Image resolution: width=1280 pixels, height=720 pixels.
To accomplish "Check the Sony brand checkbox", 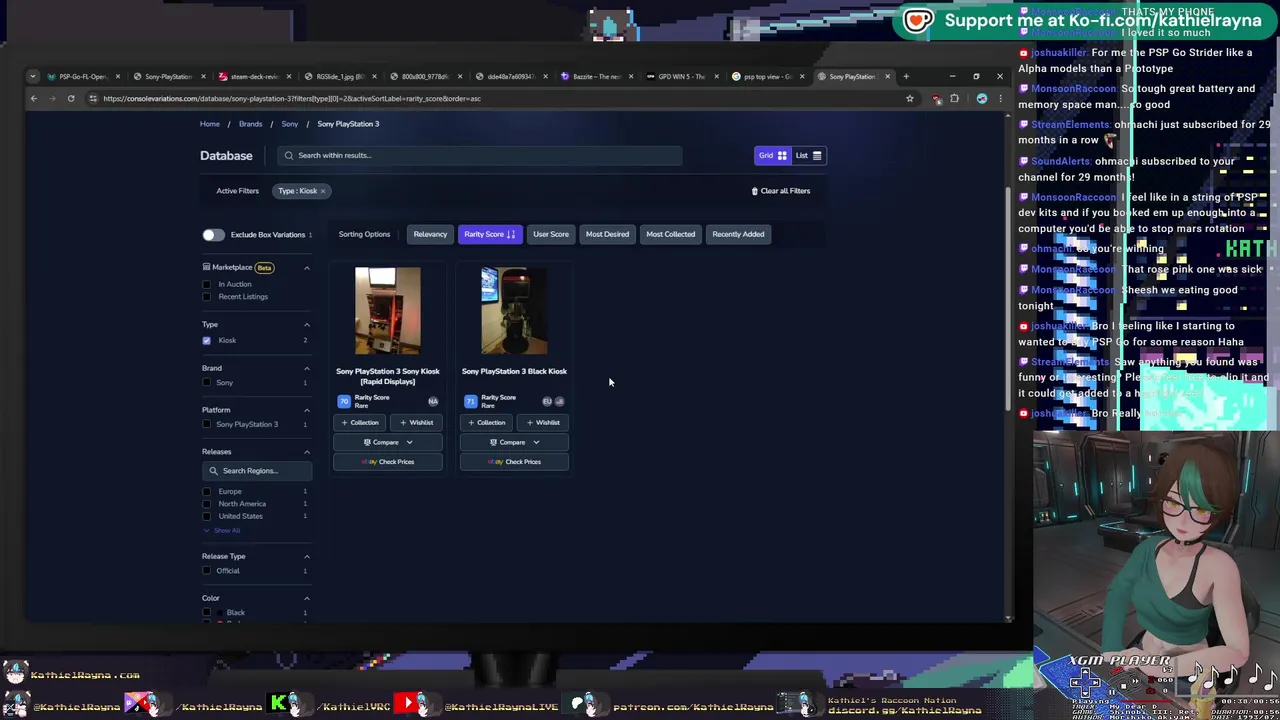I will coord(207,383).
